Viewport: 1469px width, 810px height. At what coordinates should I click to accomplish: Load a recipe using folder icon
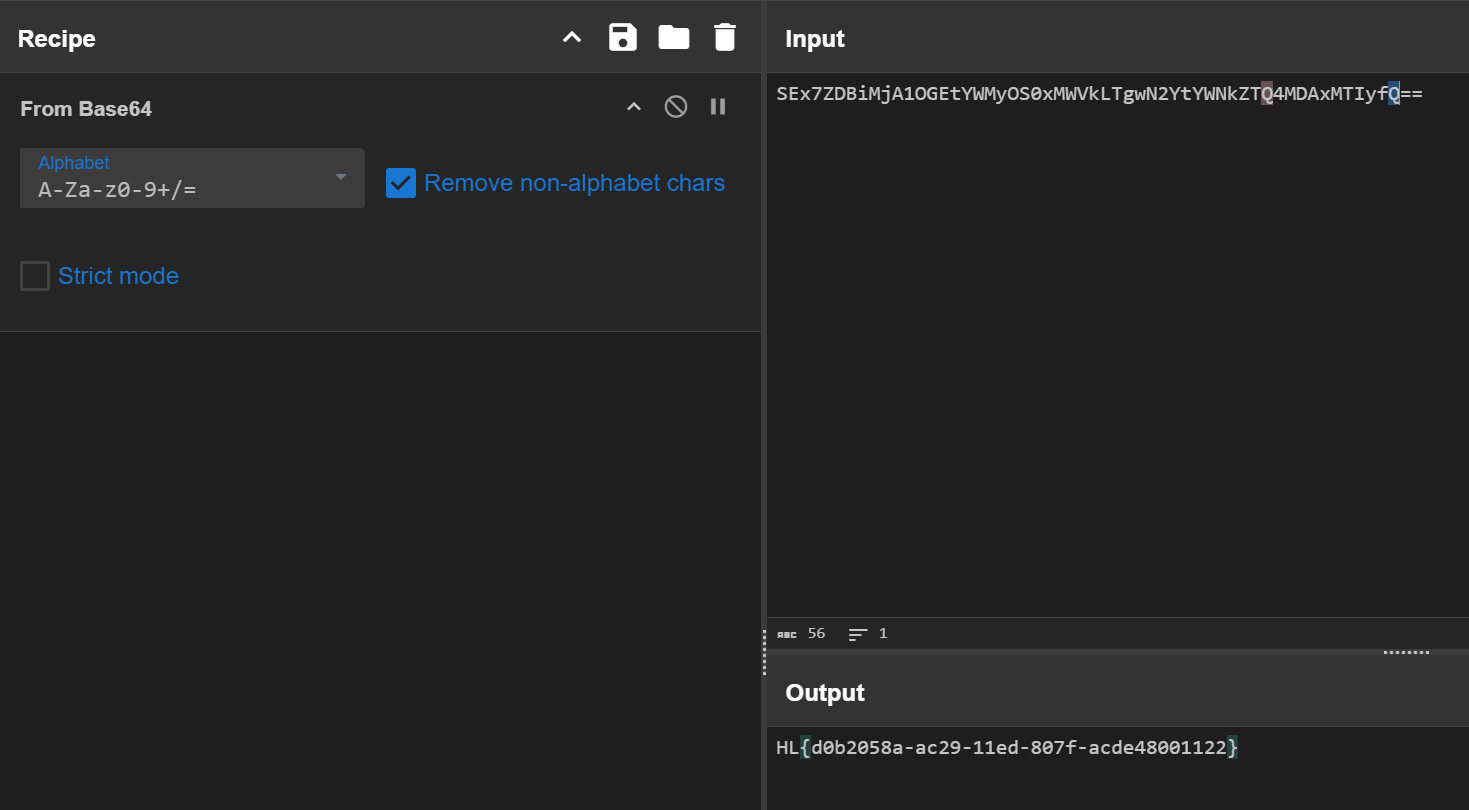click(674, 38)
